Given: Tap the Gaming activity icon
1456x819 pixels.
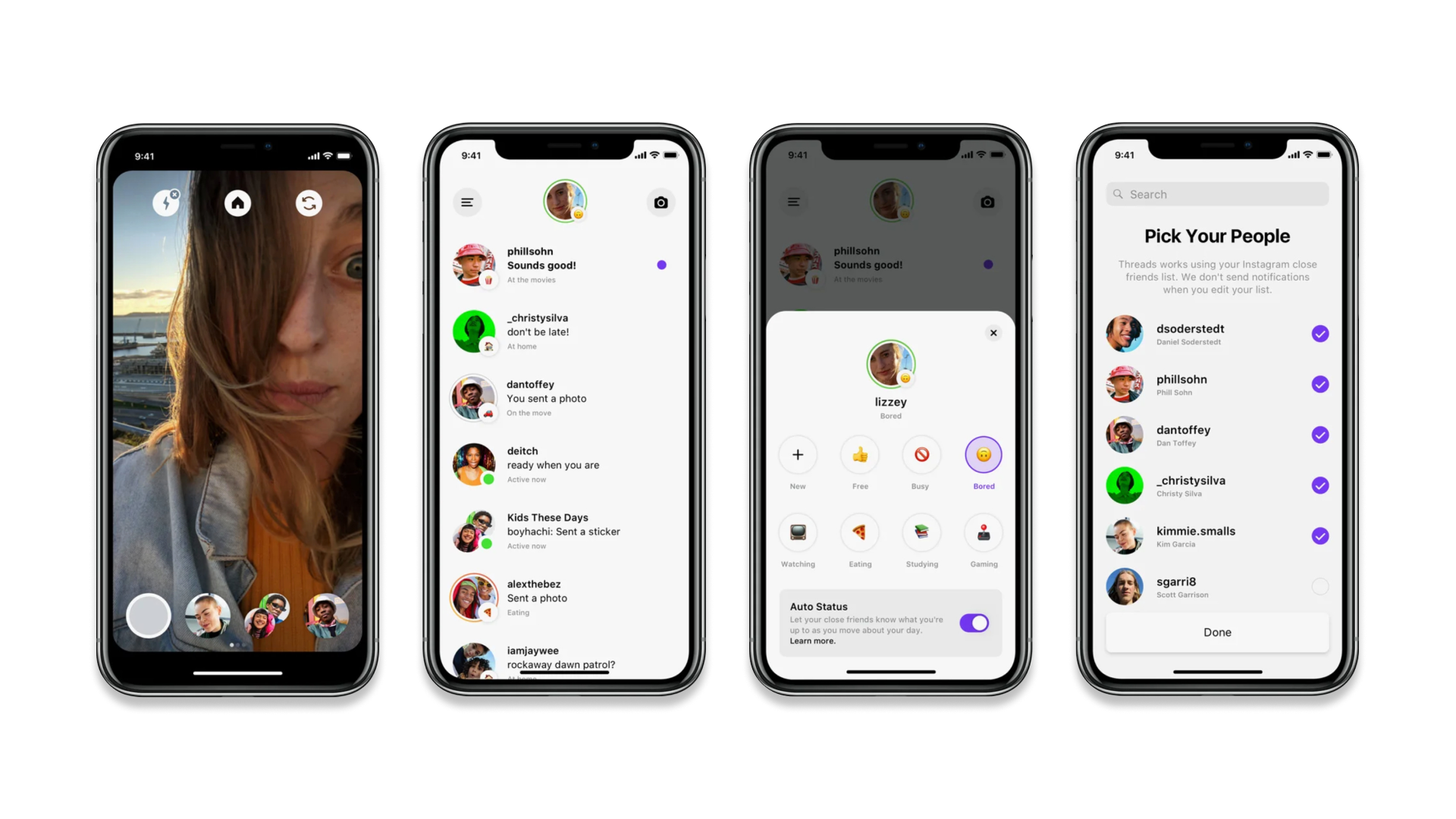Looking at the screenshot, I should (982, 533).
